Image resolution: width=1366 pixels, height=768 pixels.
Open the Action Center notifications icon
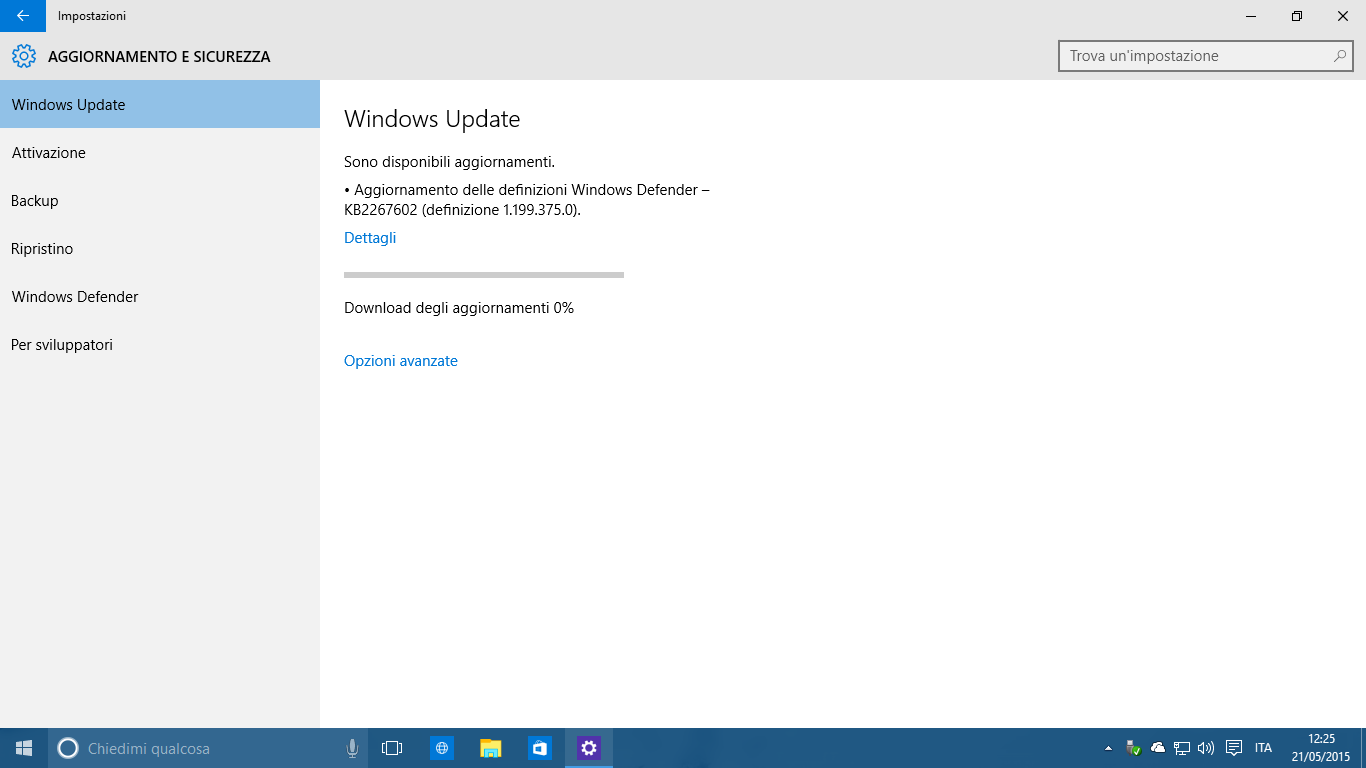point(1234,748)
